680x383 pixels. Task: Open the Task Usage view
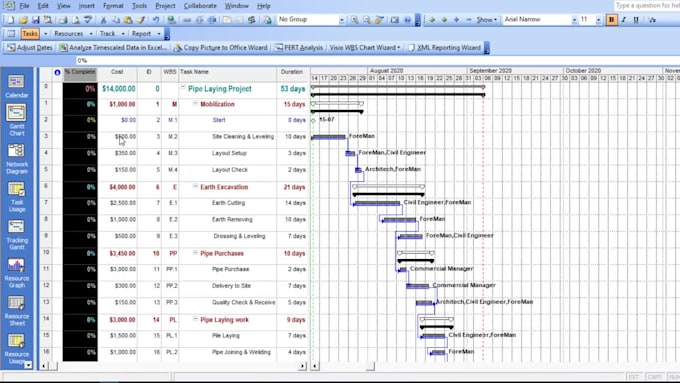pyautogui.click(x=16, y=197)
